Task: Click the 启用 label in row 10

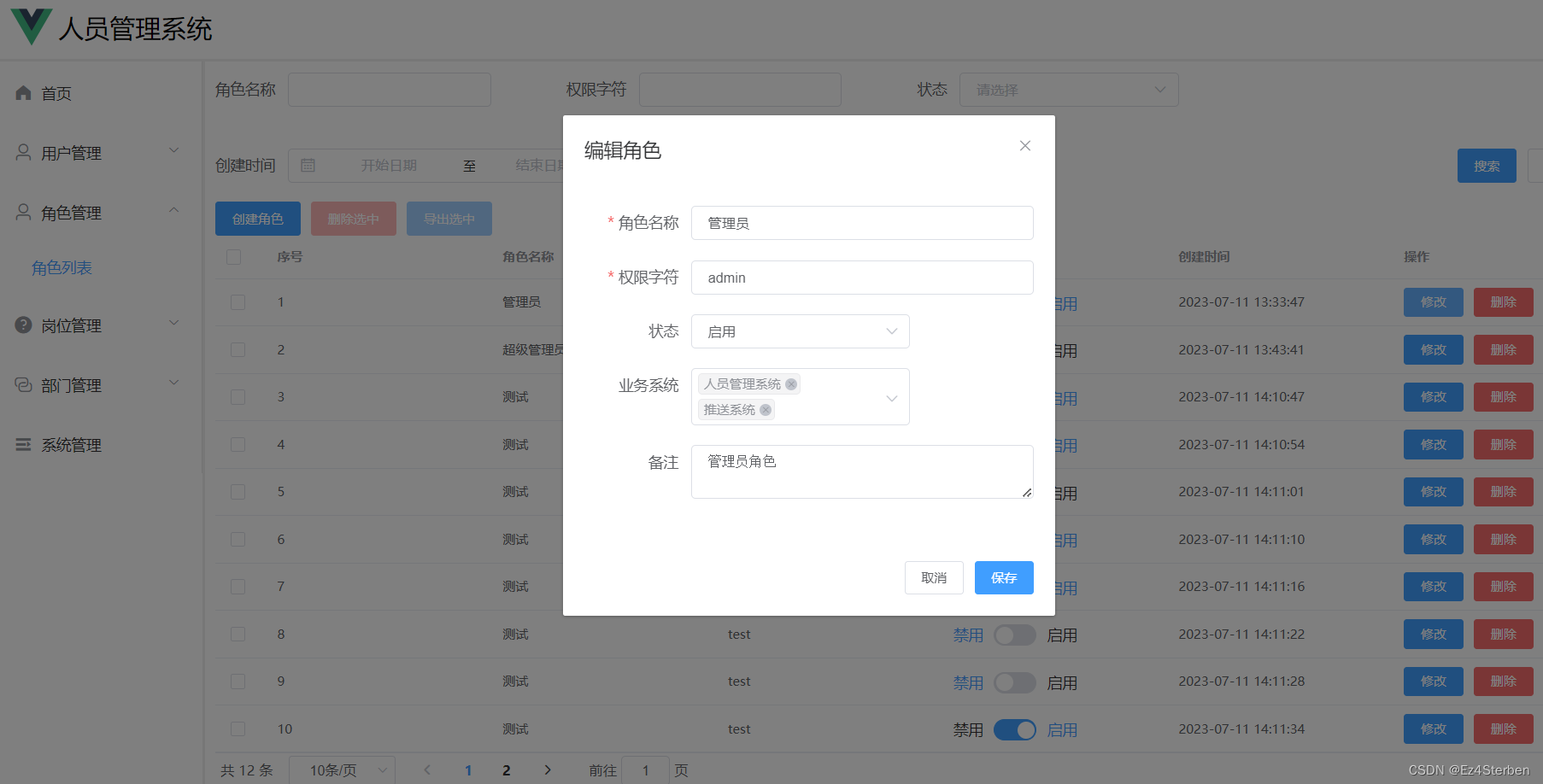Action: [x=1062, y=730]
